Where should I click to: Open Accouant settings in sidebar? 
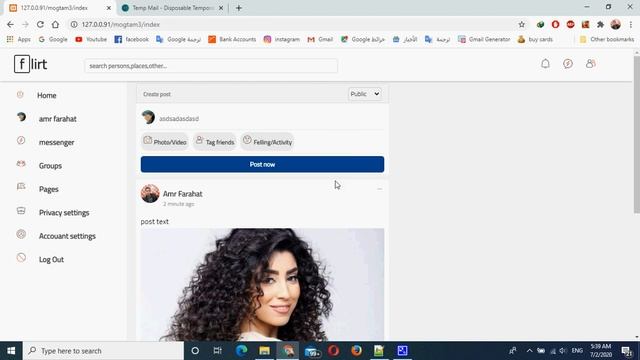[x=67, y=236]
